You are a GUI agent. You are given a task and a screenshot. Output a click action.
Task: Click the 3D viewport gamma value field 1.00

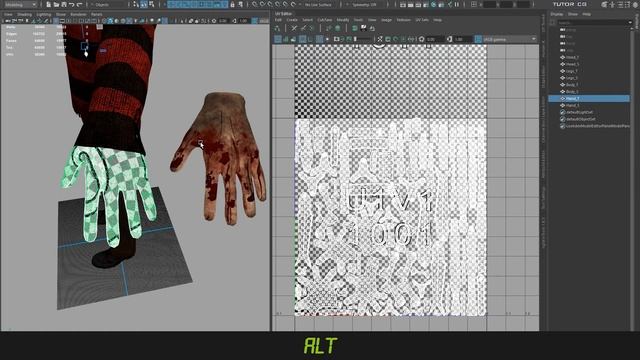click(244, 20)
